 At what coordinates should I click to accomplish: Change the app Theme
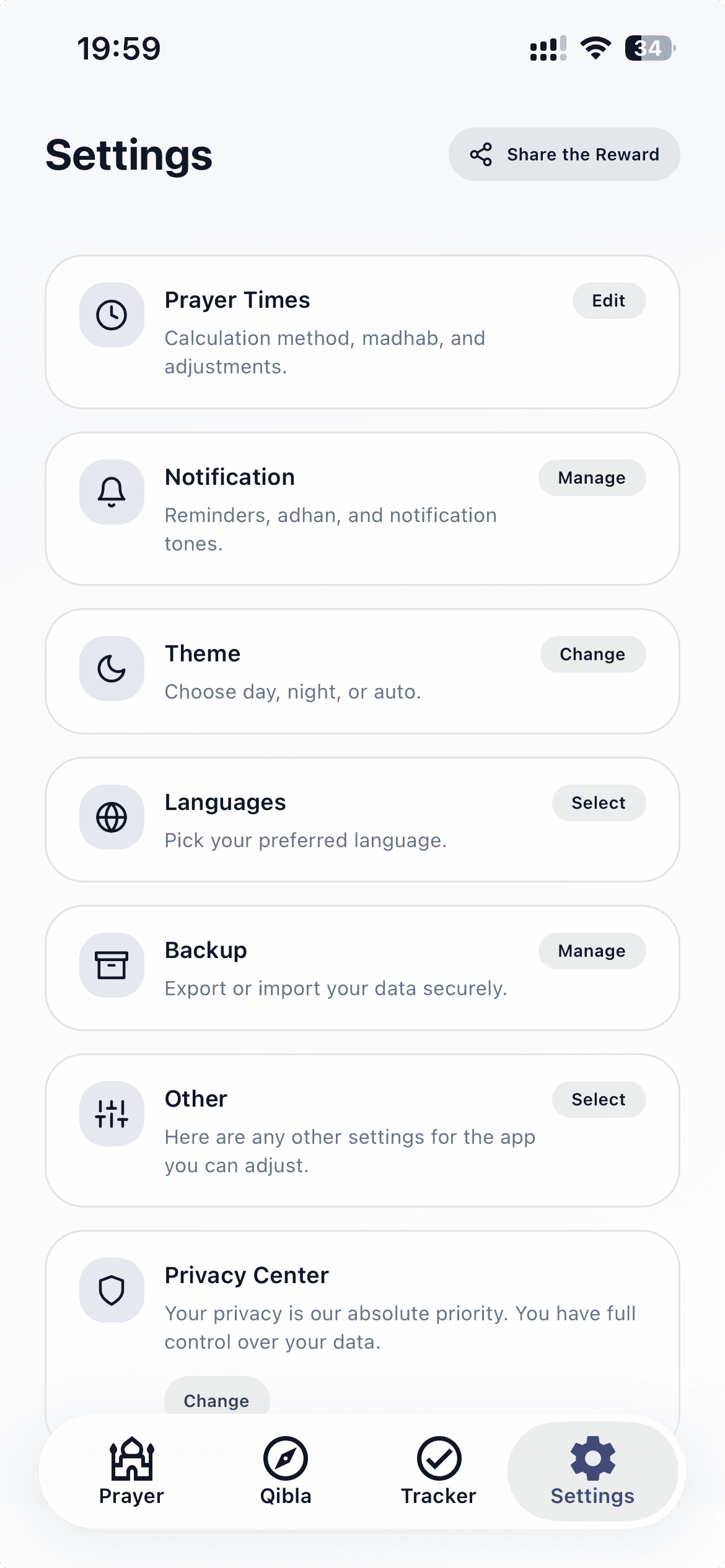(592, 654)
